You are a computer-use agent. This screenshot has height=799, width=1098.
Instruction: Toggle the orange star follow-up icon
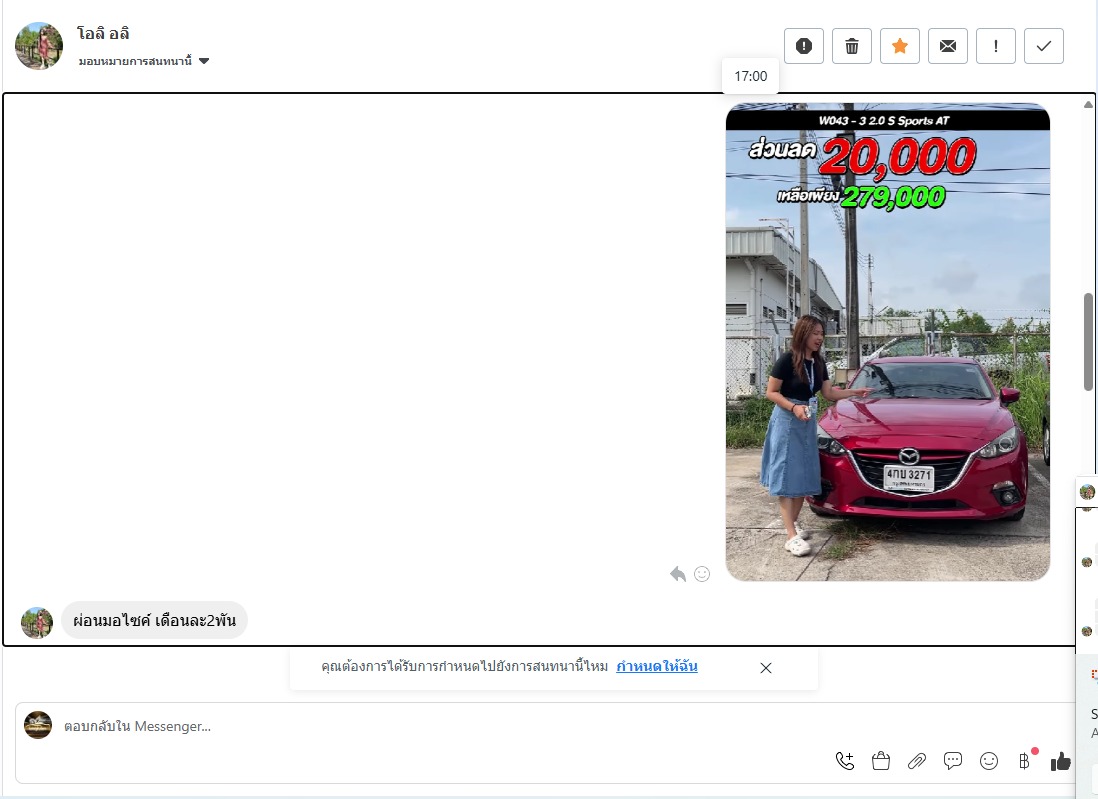(x=900, y=46)
